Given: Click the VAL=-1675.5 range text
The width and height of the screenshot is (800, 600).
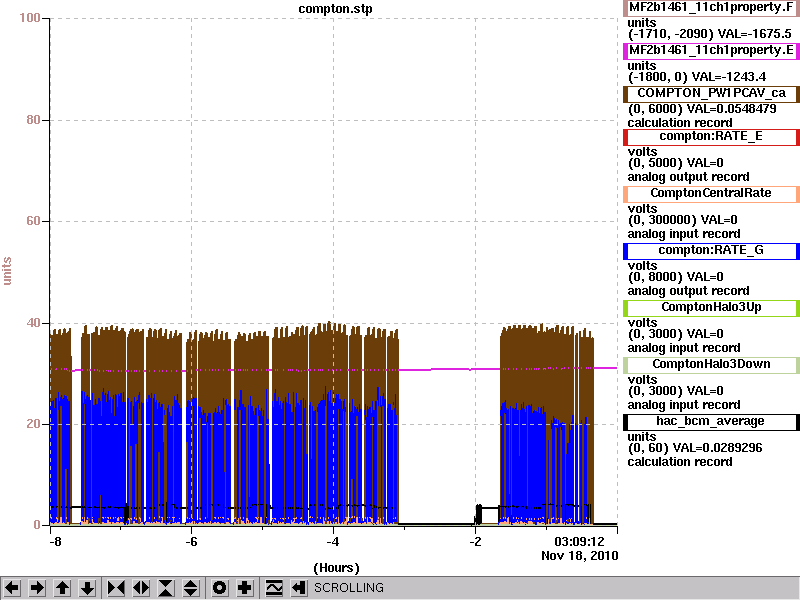Looking at the screenshot, I should (710, 34).
